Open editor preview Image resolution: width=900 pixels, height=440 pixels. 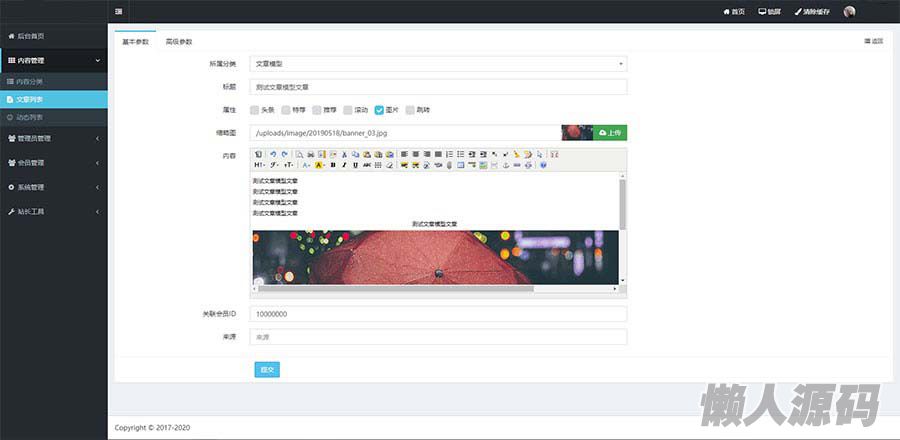coord(300,154)
